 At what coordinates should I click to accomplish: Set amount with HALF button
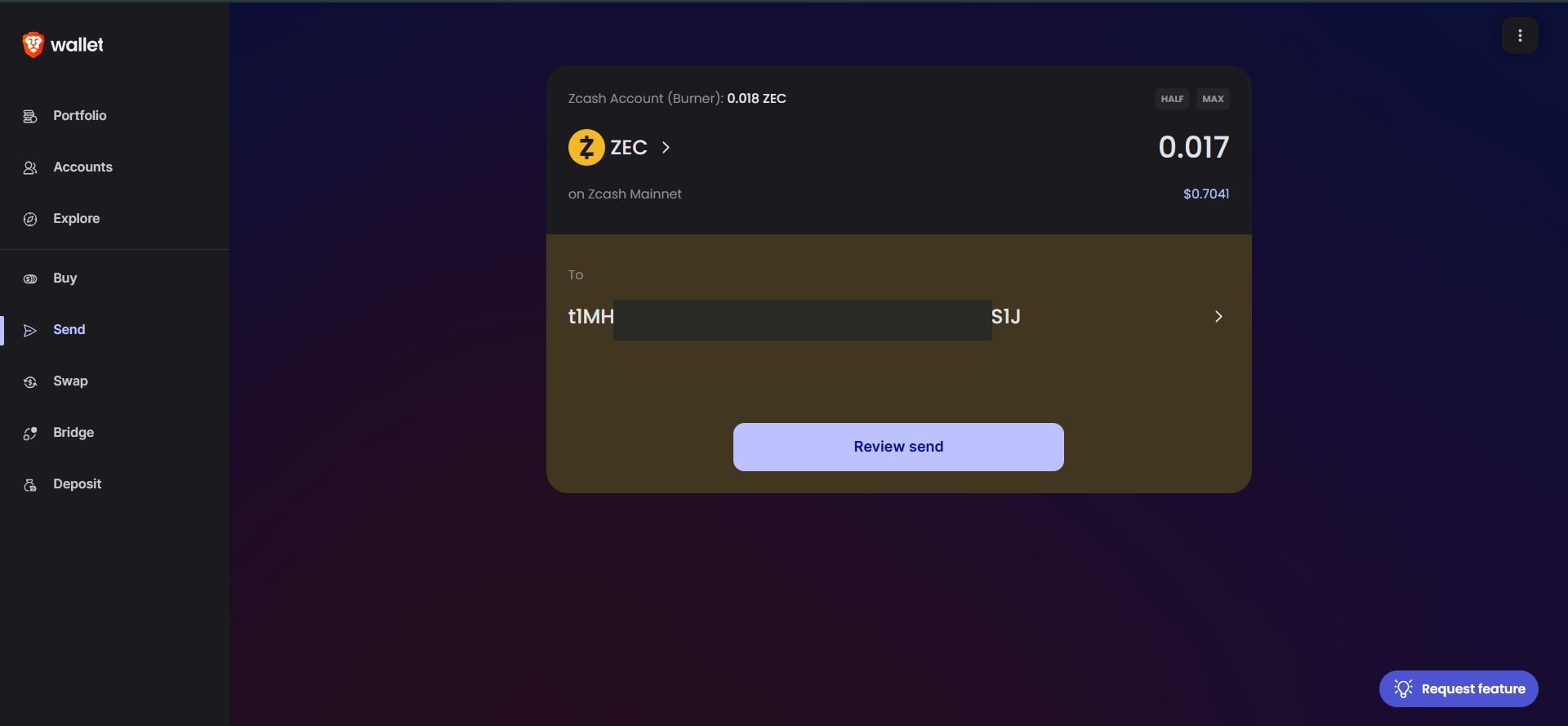point(1172,99)
